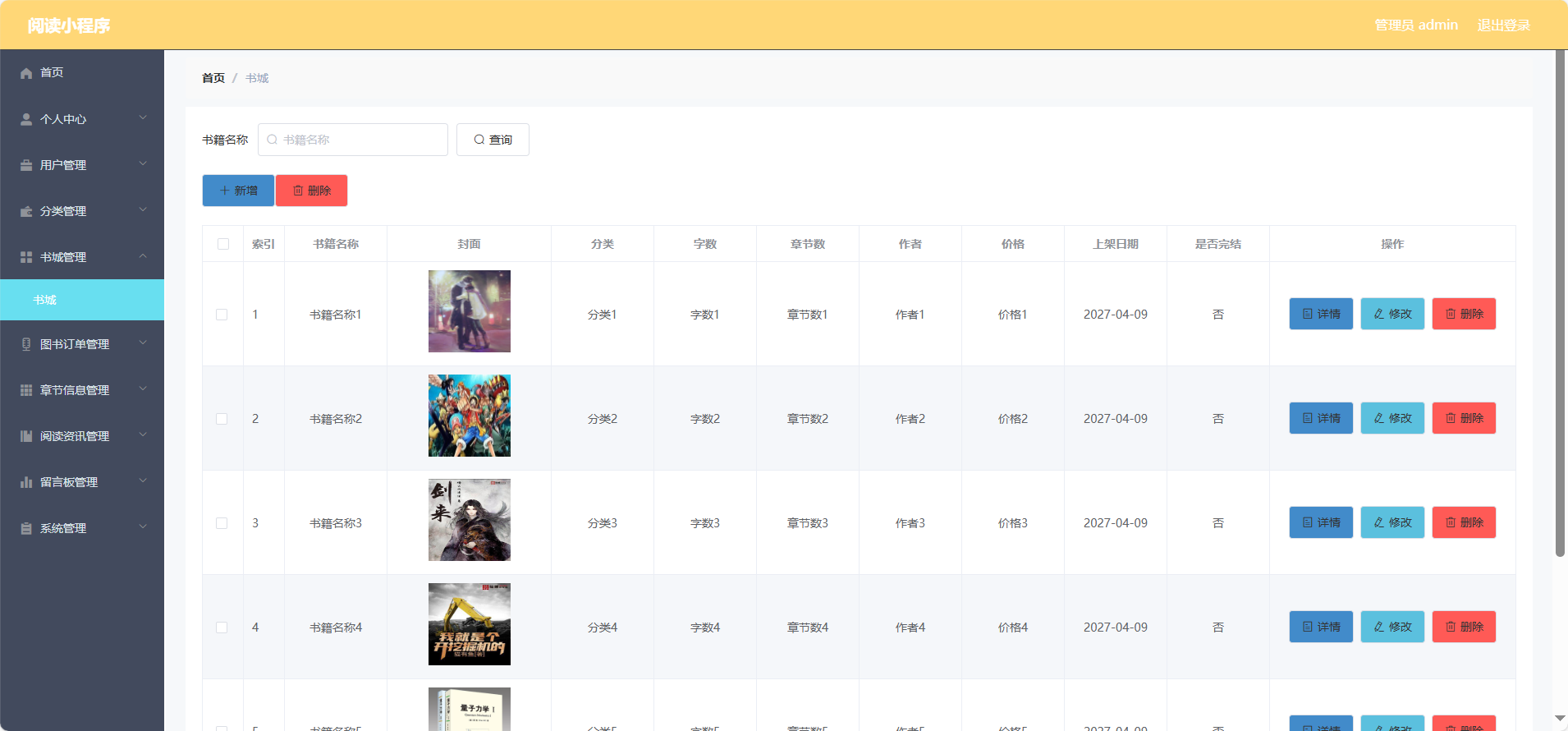Click the briefcase icon beside 用户管理
1568x731 pixels.
pyautogui.click(x=26, y=165)
